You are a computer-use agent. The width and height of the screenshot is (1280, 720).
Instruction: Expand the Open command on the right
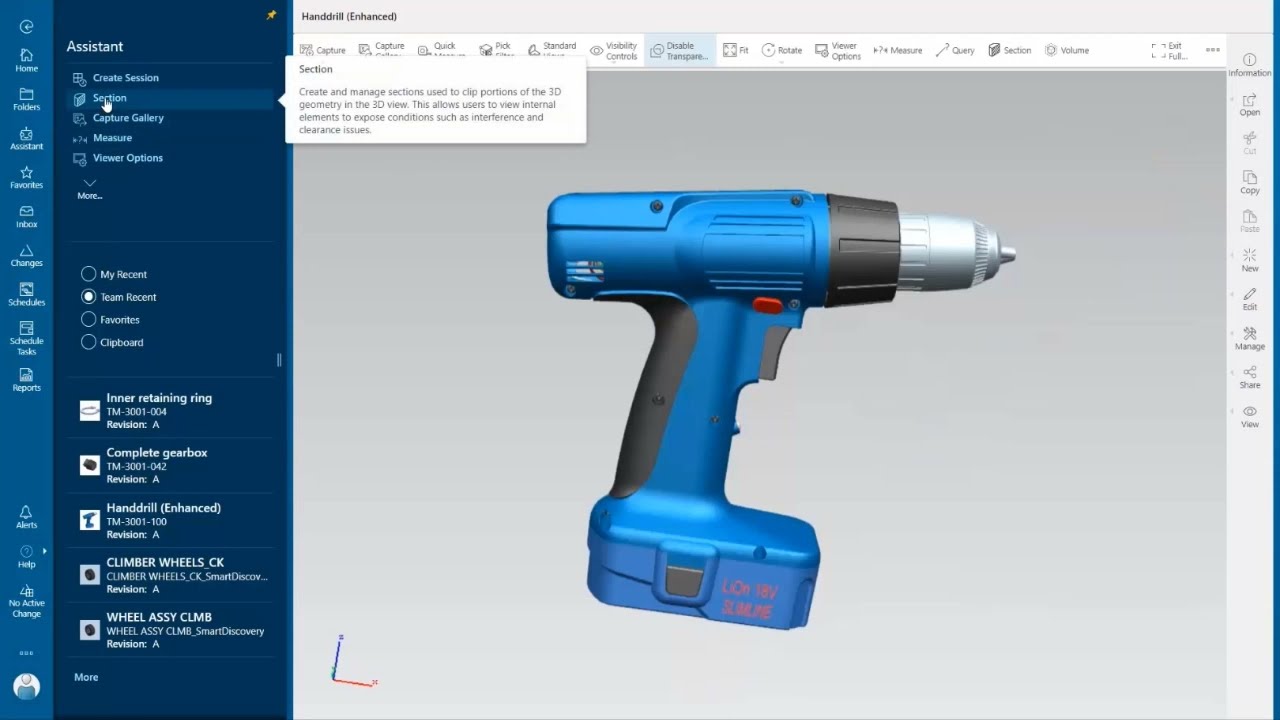click(x=1250, y=105)
